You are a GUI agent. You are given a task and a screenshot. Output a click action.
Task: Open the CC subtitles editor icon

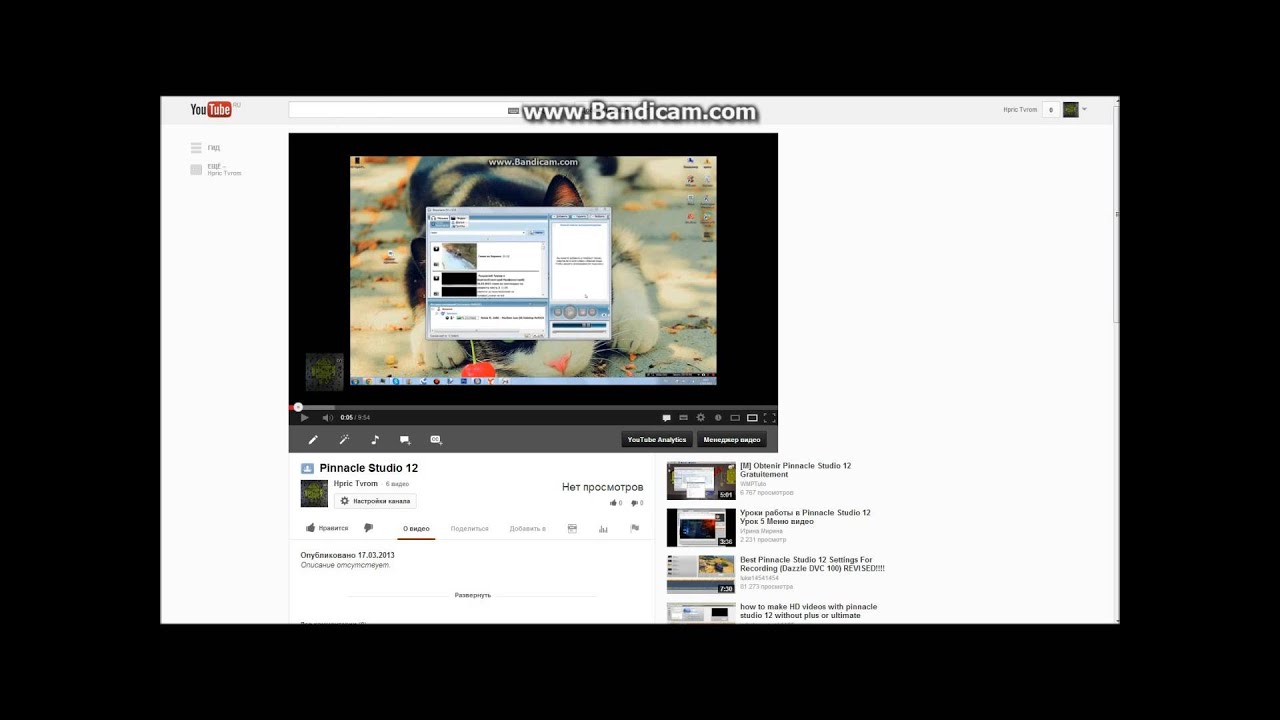(x=436, y=440)
